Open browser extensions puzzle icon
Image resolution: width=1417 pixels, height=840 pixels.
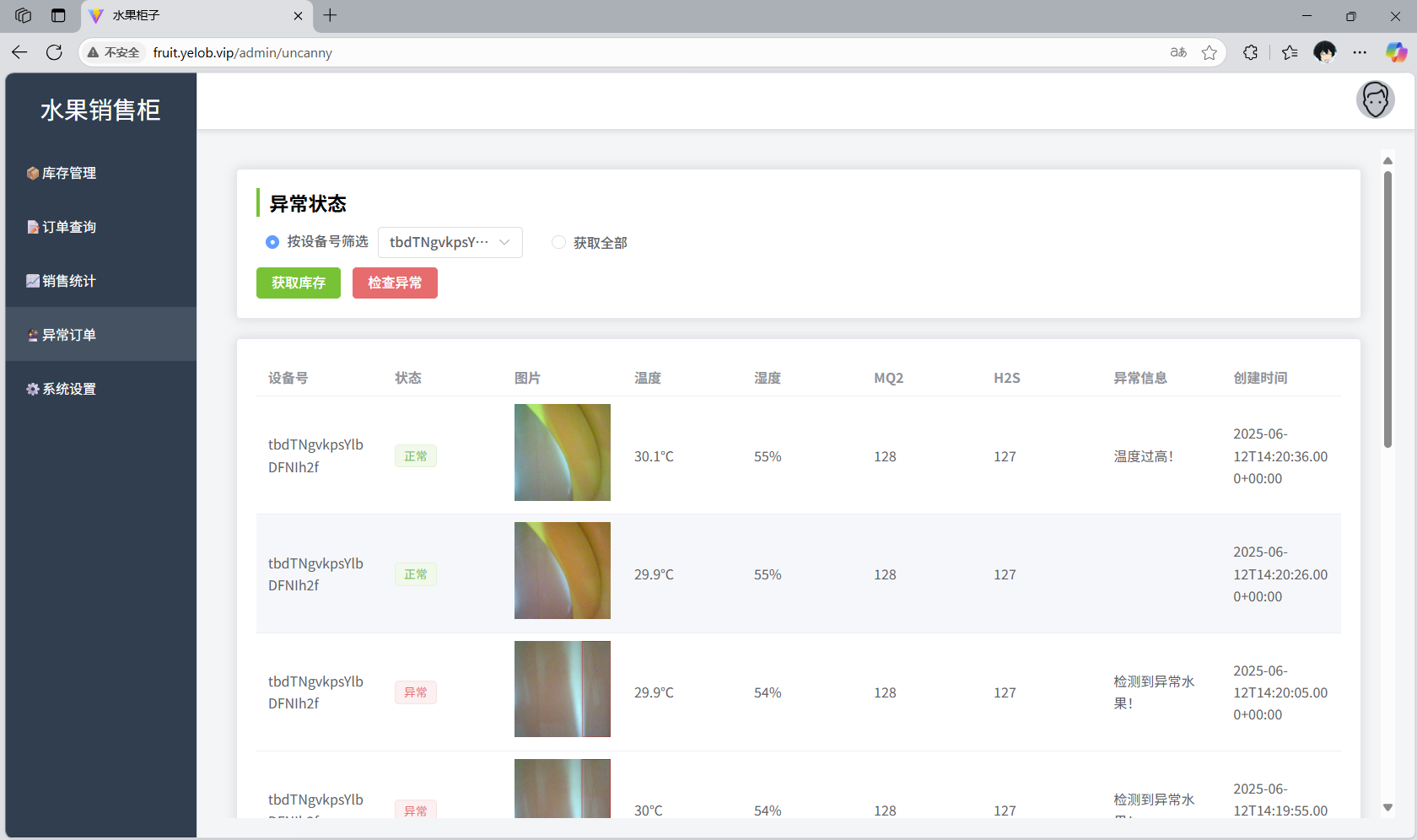pyautogui.click(x=1250, y=52)
